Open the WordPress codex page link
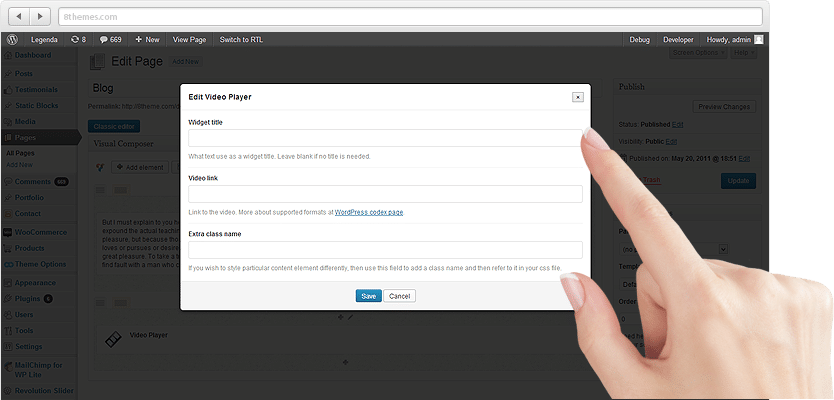 pyautogui.click(x=369, y=212)
